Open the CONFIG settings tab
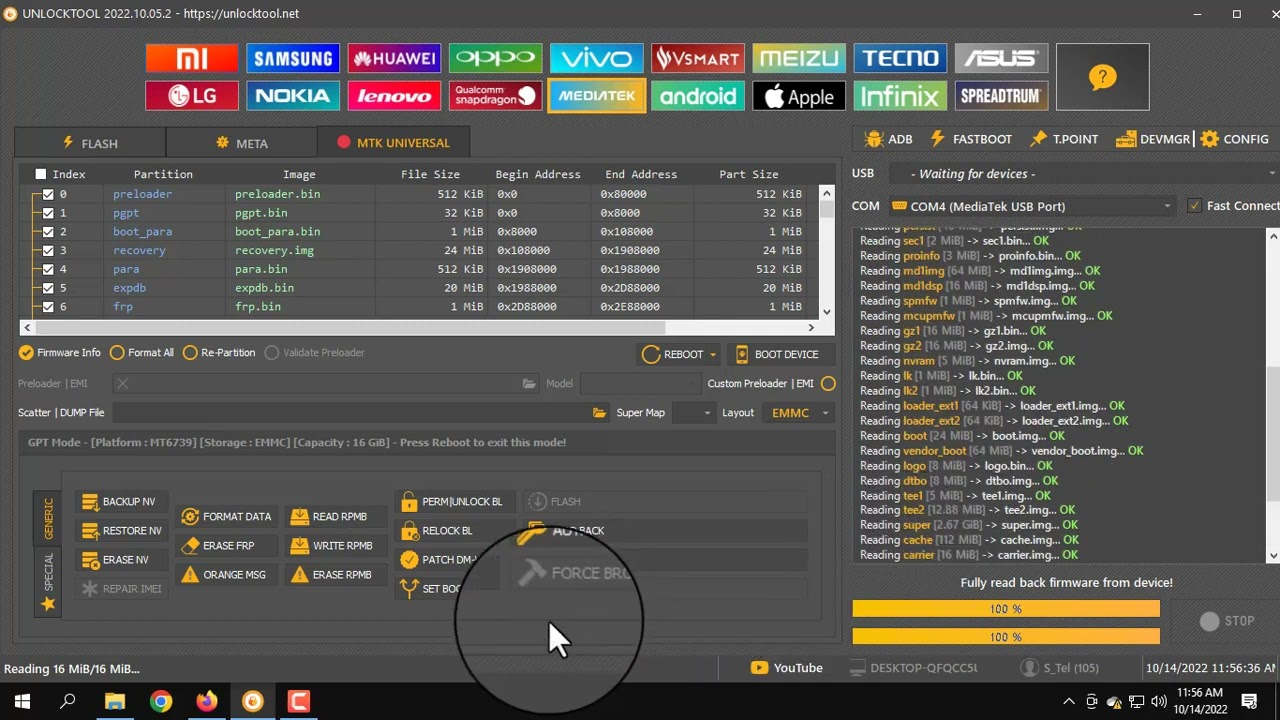Viewport: 1280px width, 720px height. (x=1234, y=139)
